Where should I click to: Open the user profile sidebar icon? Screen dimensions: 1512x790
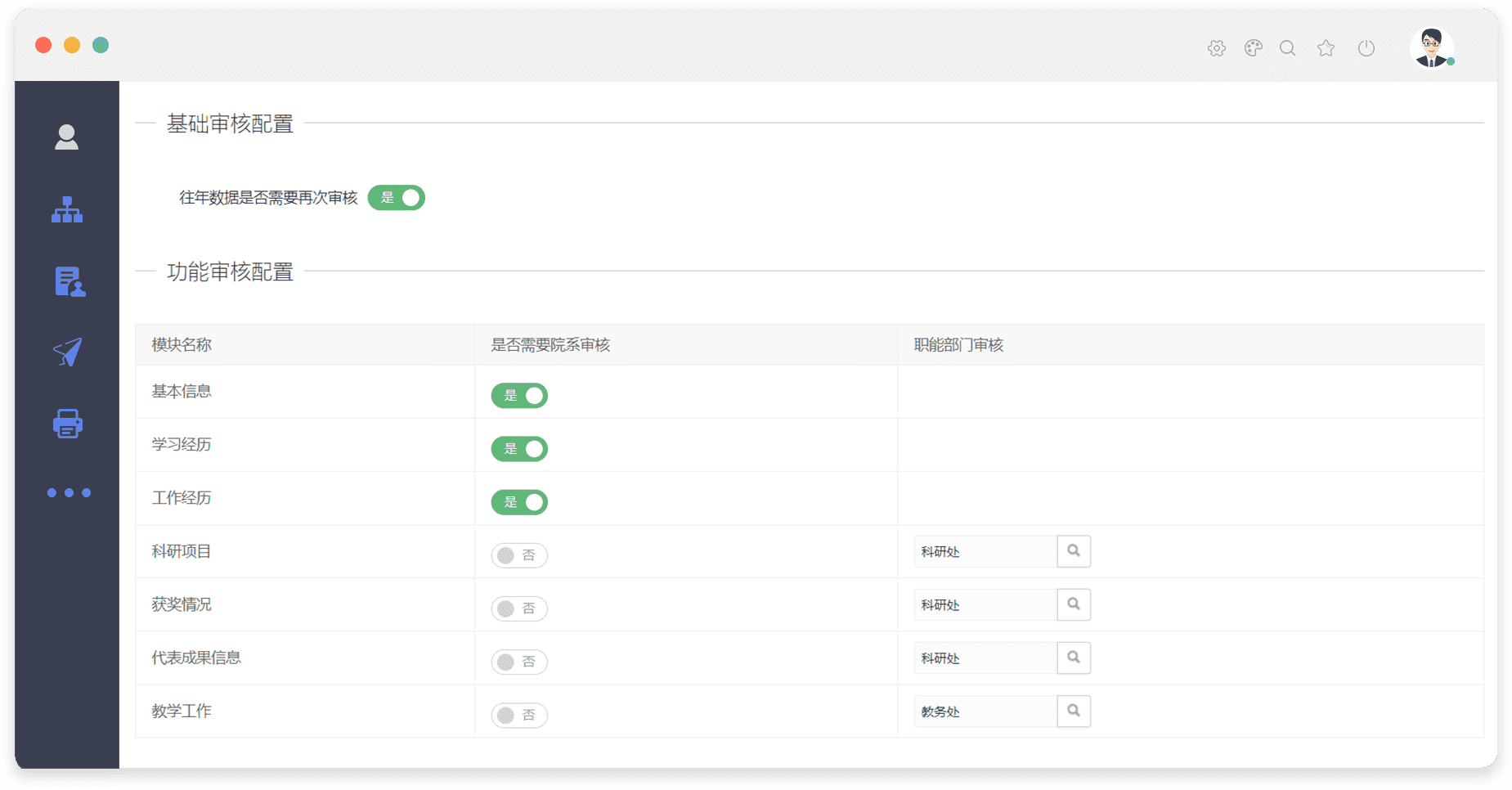pyautogui.click(x=67, y=137)
